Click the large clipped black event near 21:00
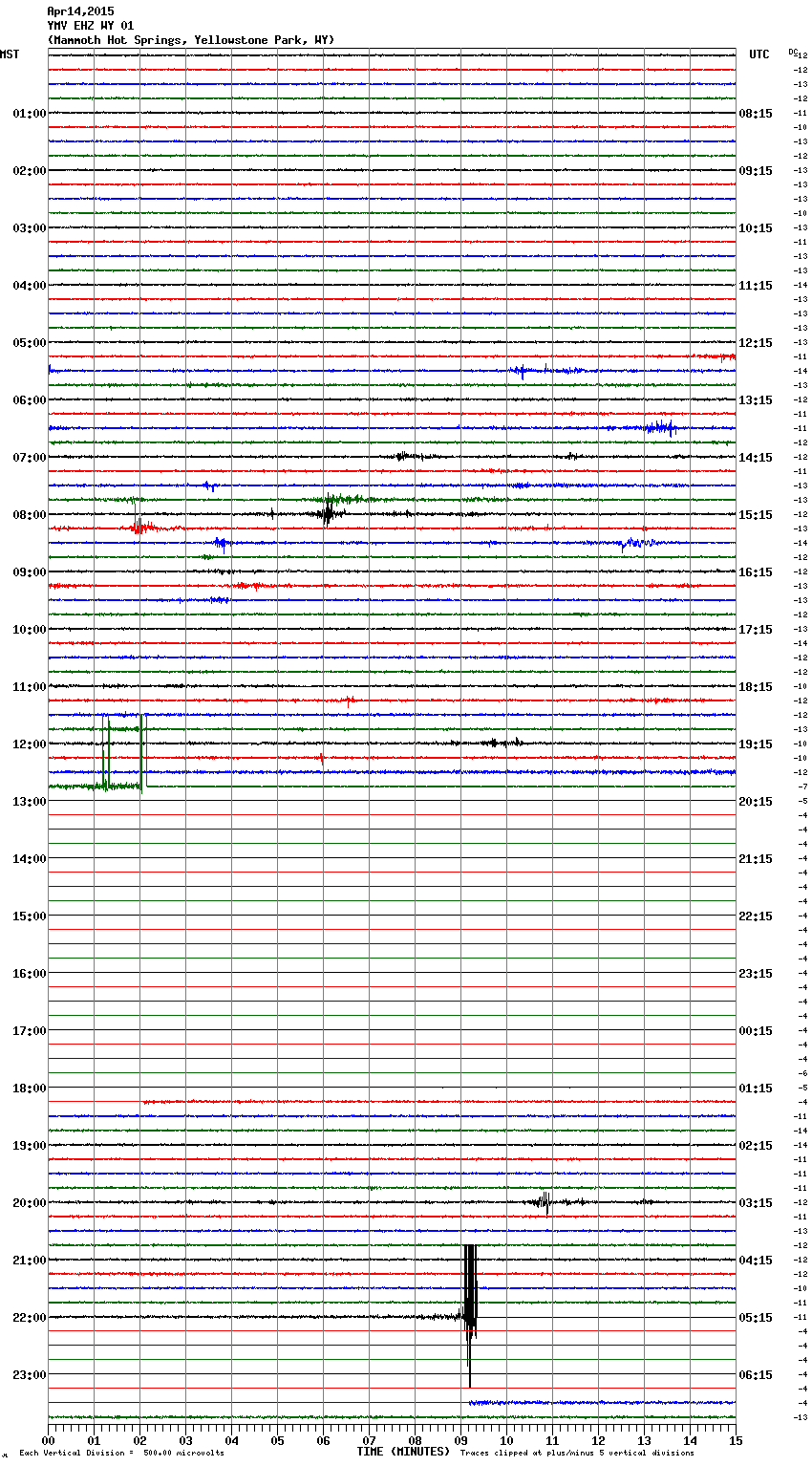This screenshot has width=812, height=1466. (469, 1316)
